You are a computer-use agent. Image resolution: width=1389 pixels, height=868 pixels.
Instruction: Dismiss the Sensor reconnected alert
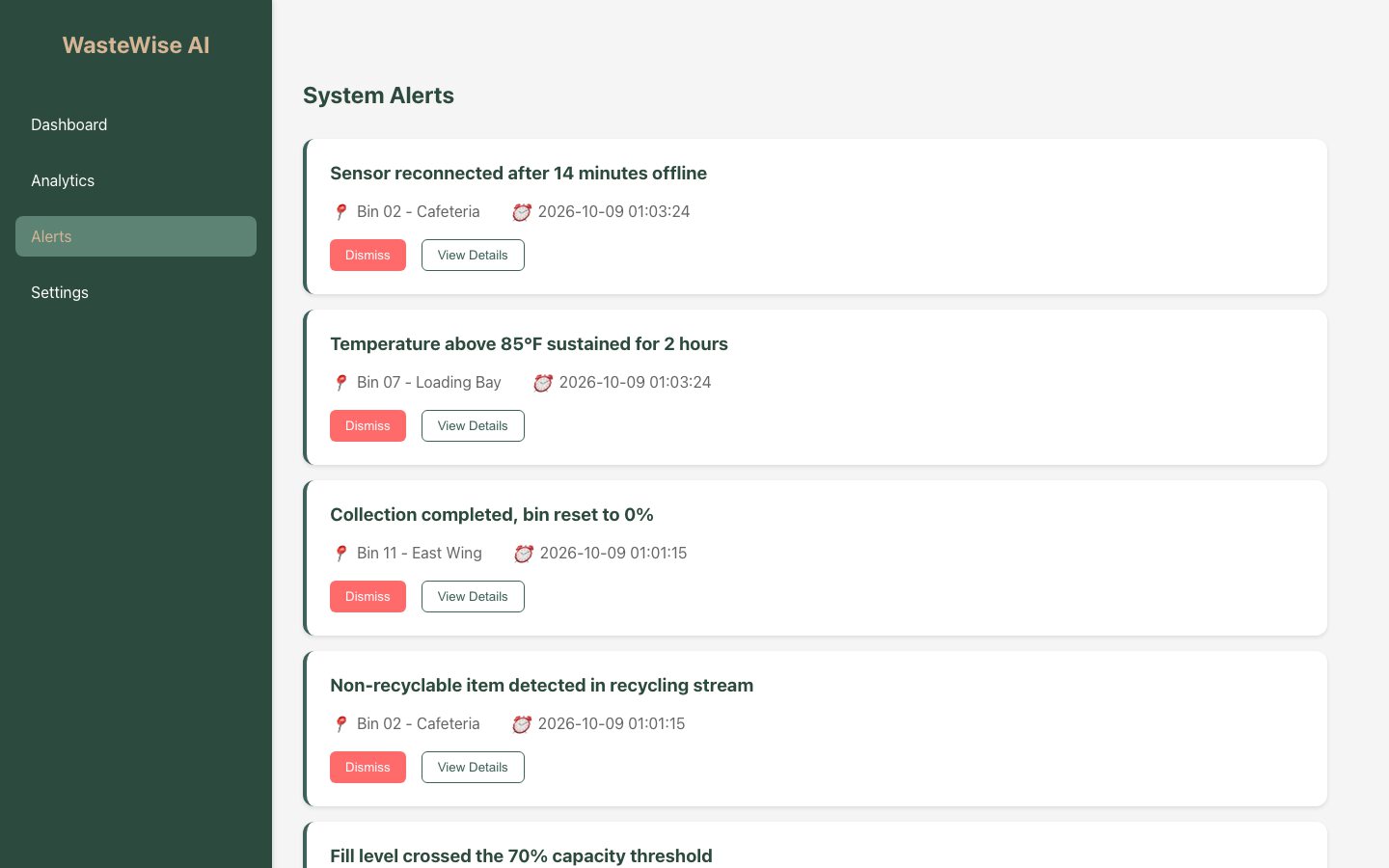click(x=368, y=256)
